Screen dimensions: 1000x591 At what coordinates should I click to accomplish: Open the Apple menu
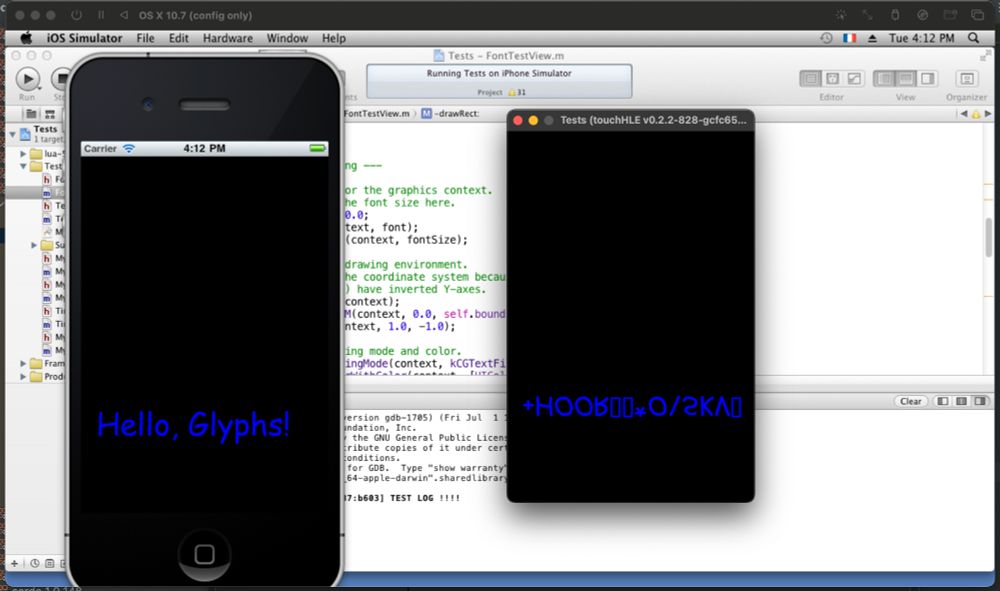(26, 38)
